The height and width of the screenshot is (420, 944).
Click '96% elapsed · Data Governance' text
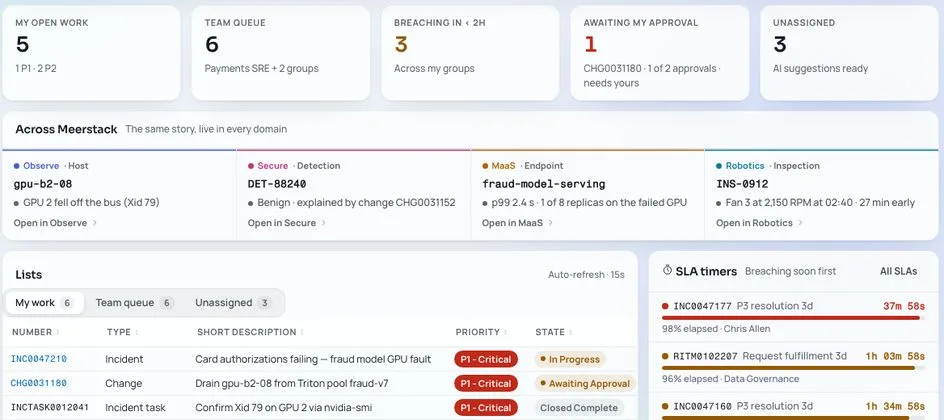[x=730, y=379]
